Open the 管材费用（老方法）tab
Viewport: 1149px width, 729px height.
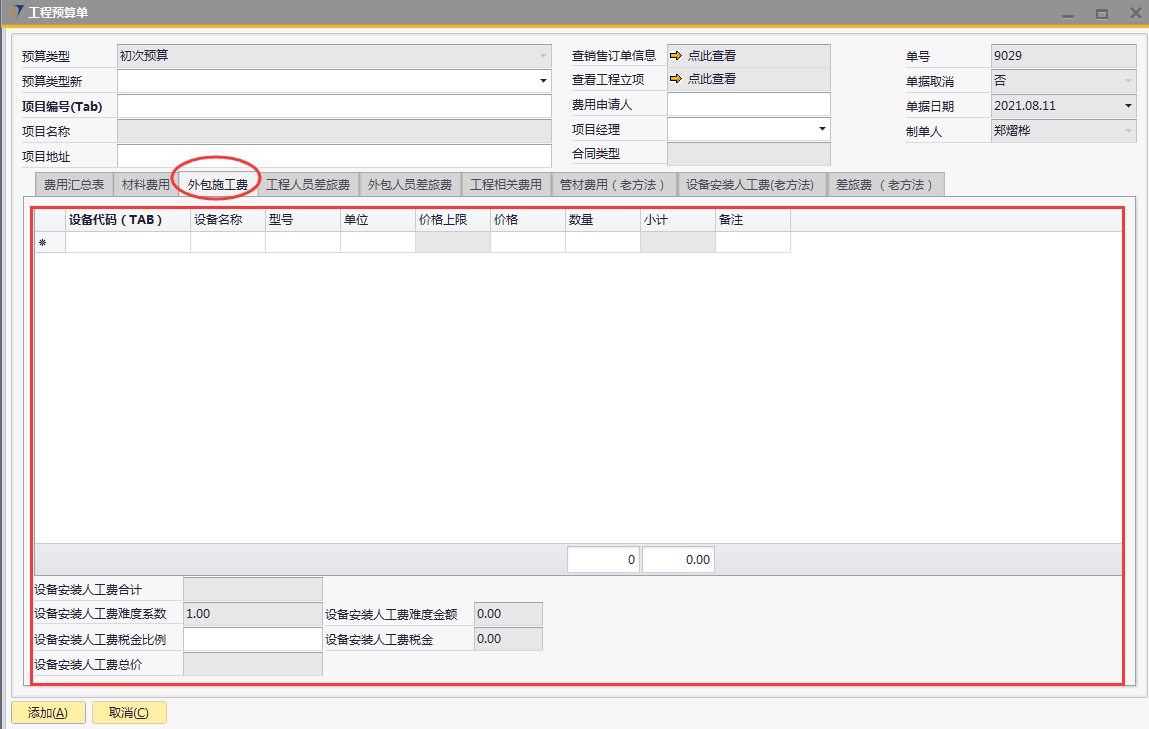coord(613,185)
